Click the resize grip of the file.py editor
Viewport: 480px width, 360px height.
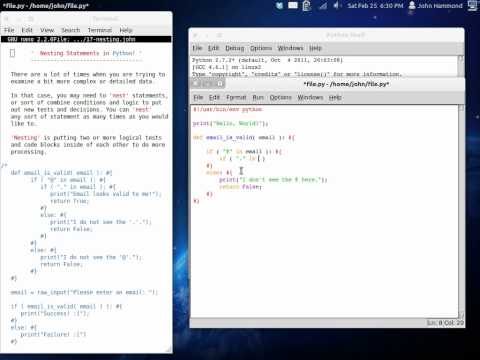[461, 315]
